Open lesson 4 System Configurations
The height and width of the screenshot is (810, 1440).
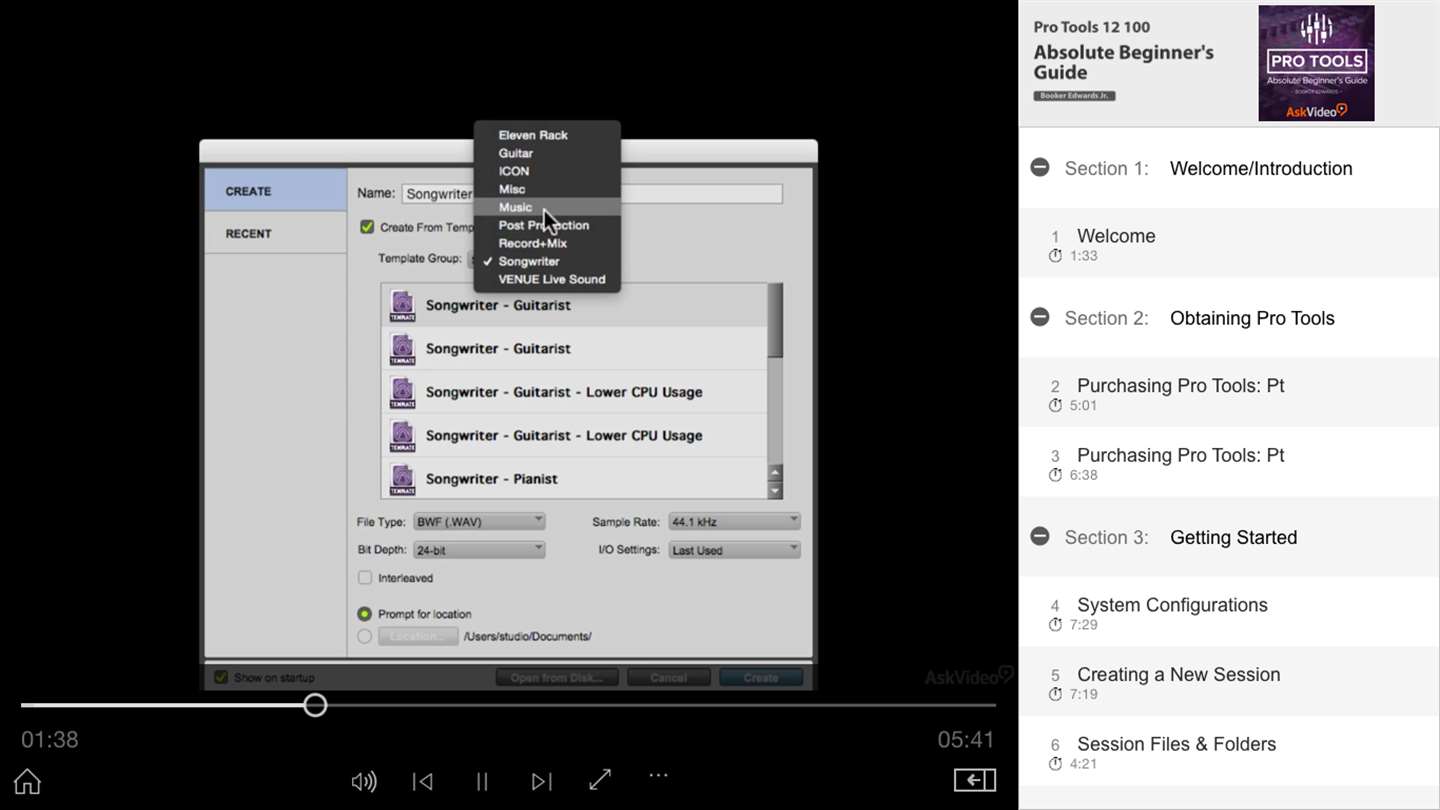tap(1229, 612)
